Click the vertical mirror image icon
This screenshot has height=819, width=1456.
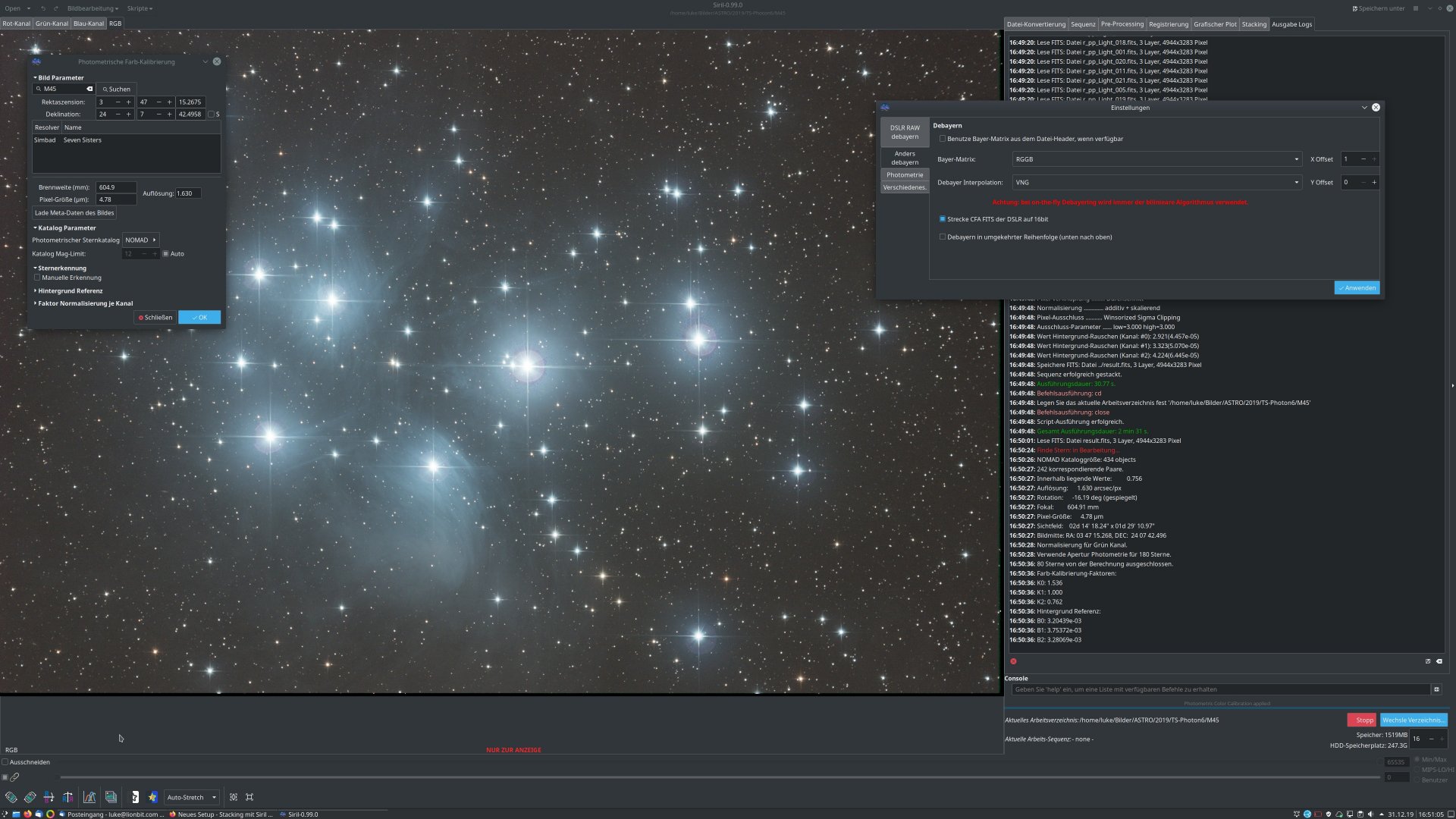(x=68, y=797)
